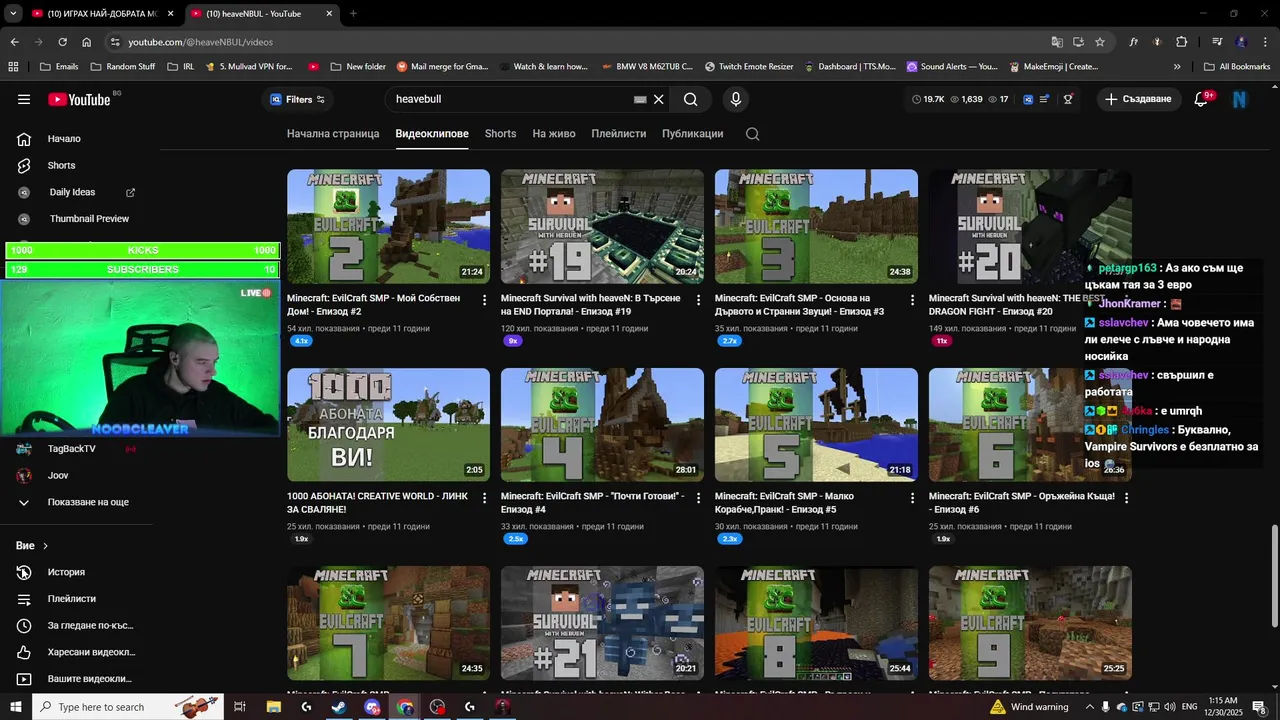Viewport: 1280px width, 720px height.
Task: Open Daily Ideas in the sidebar
Action: click(80, 192)
